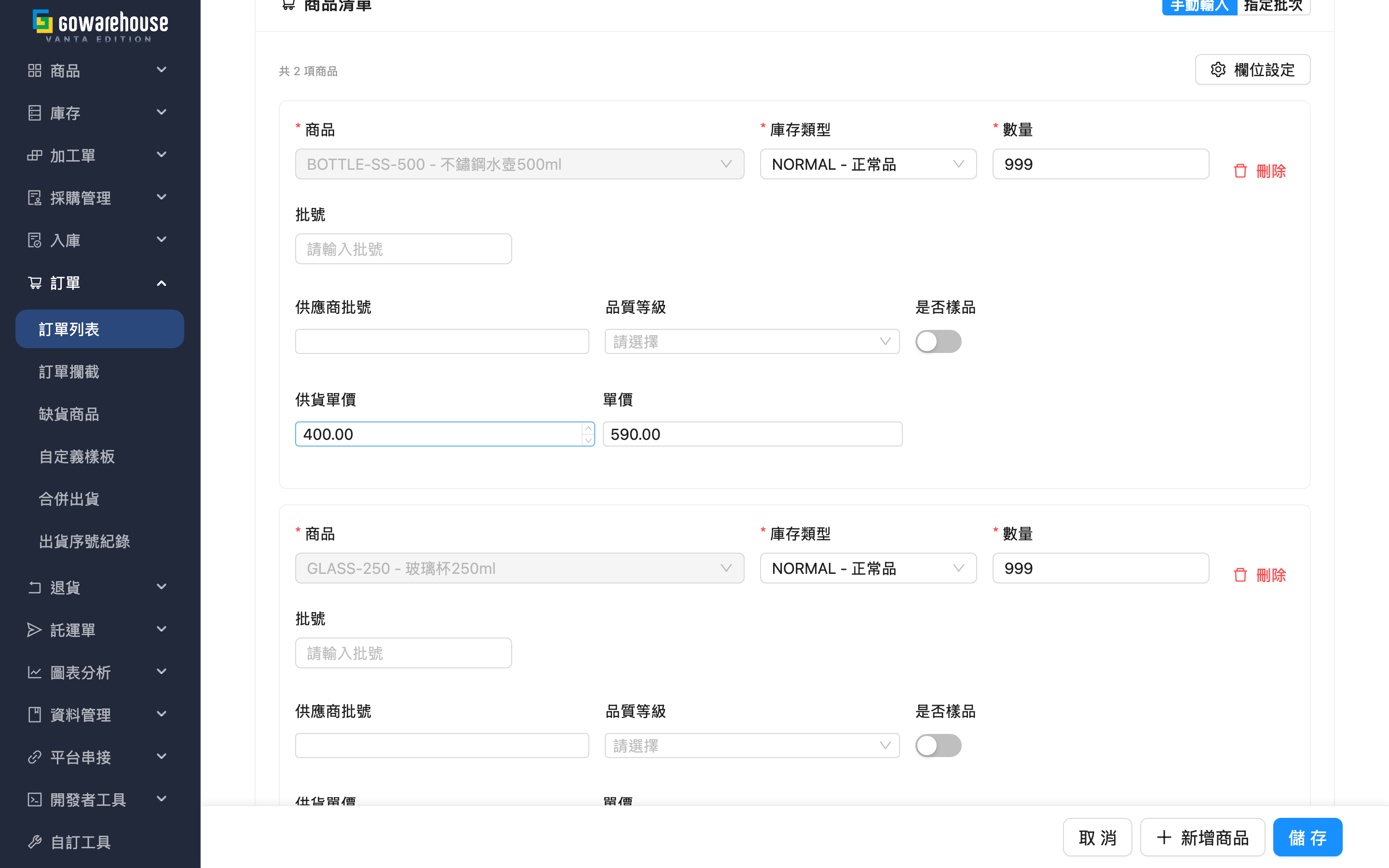Open 自定義樣板 in sidebar
Screen dimensions: 1389x868
pyautogui.click(x=77, y=456)
